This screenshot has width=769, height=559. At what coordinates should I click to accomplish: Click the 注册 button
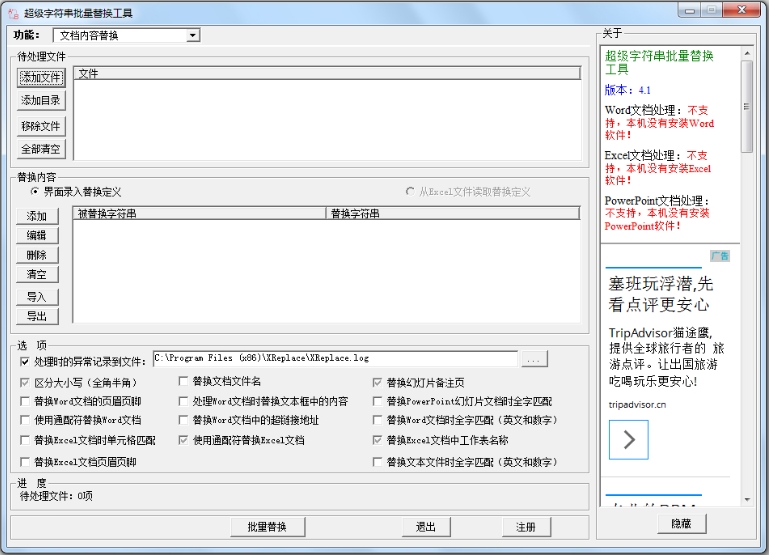point(526,527)
